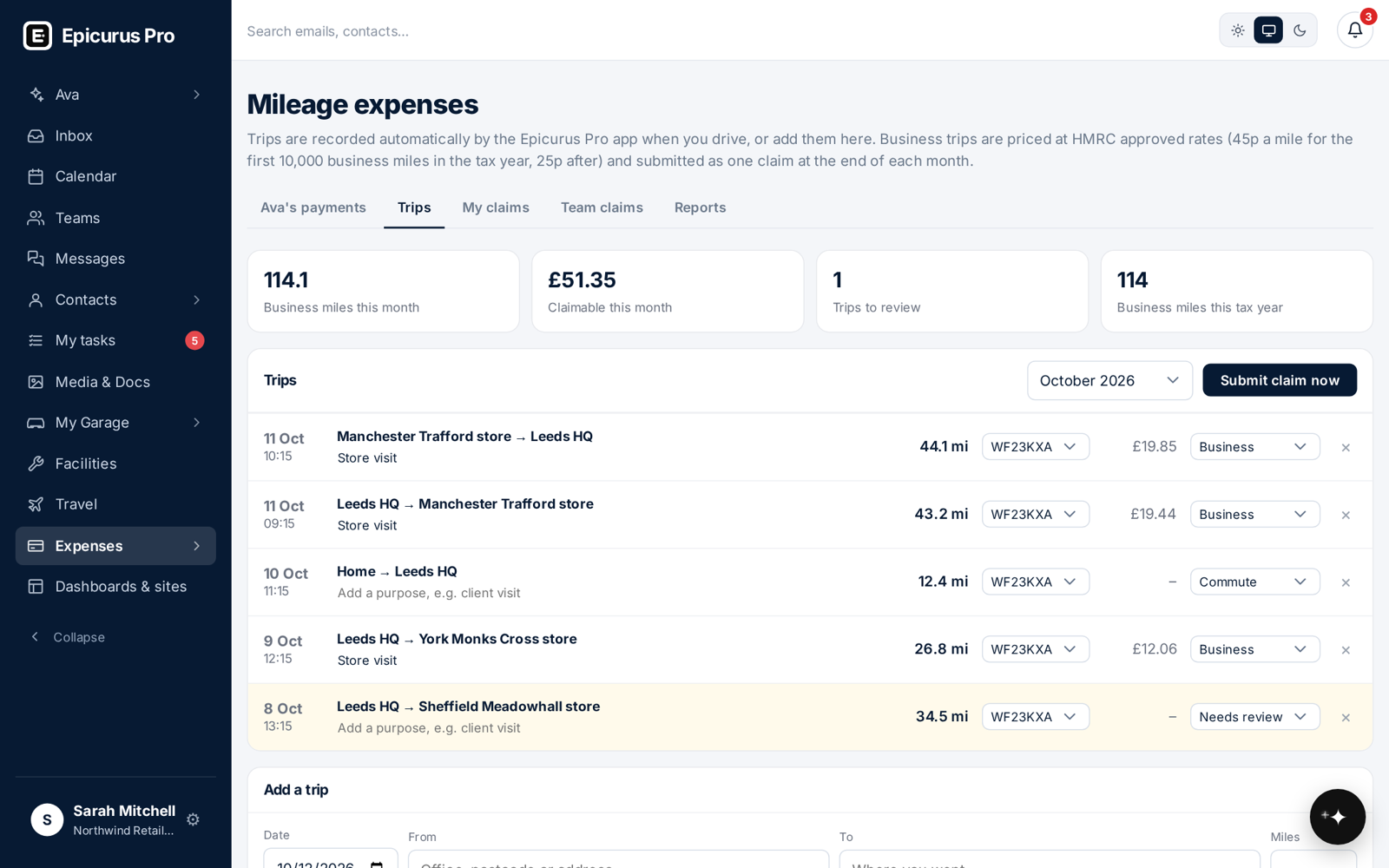Image resolution: width=1389 pixels, height=868 pixels.
Task: Open the notifications bell
Action: click(x=1354, y=30)
